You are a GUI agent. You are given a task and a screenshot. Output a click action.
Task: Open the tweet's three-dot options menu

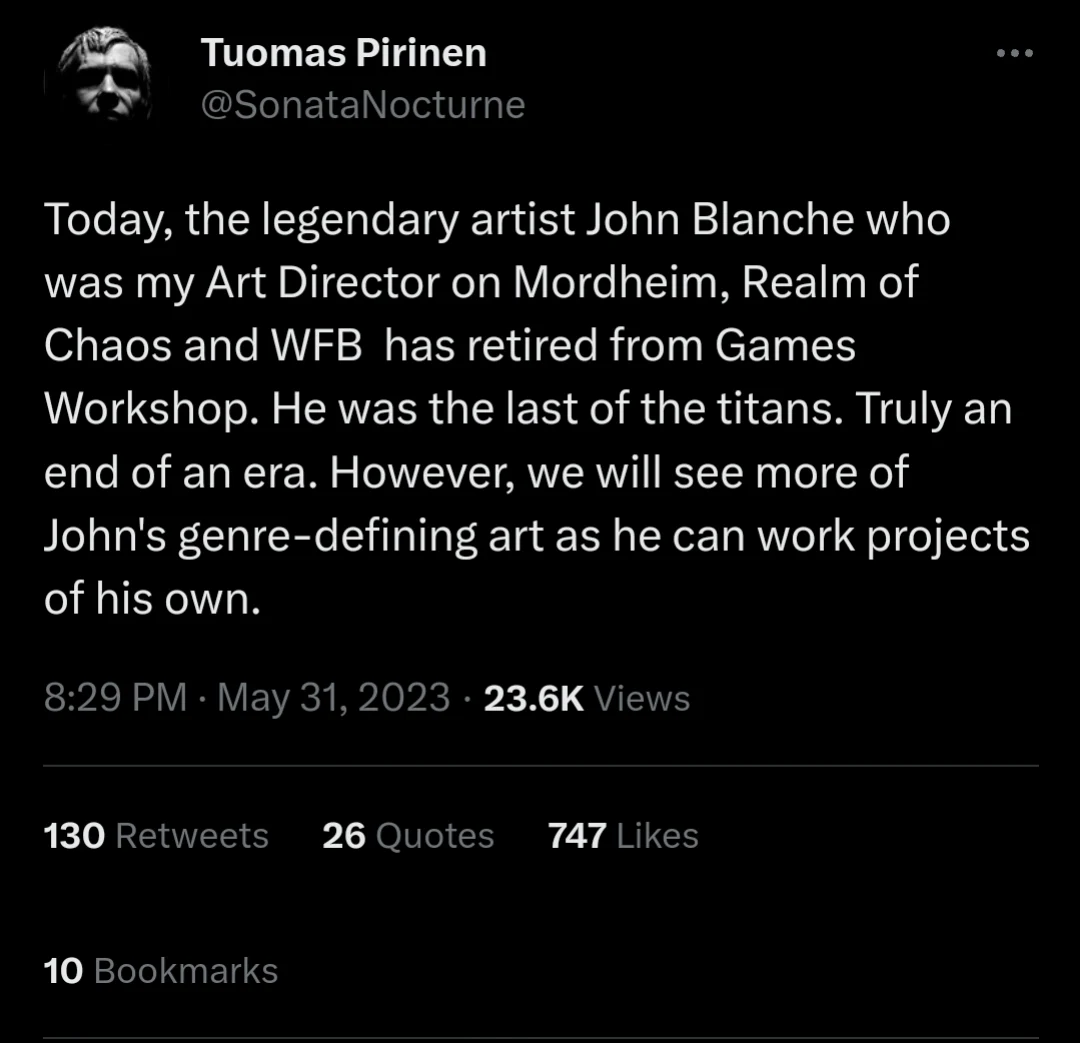pyautogui.click(x=1016, y=55)
